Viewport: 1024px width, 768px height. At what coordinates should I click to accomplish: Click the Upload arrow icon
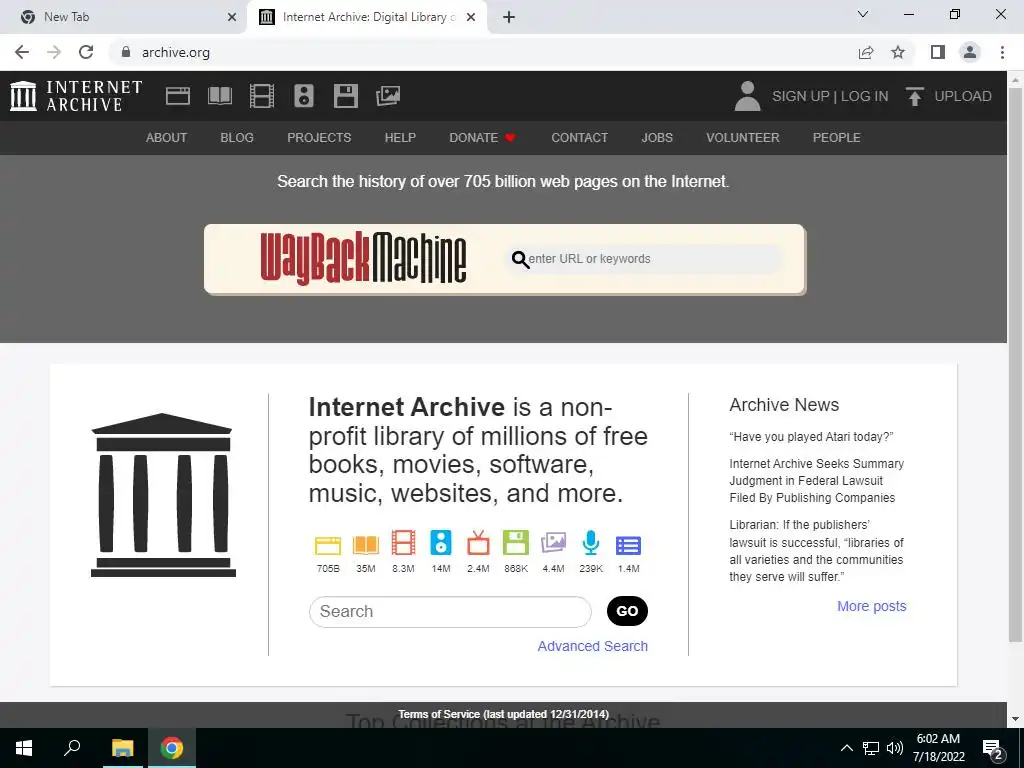(914, 96)
